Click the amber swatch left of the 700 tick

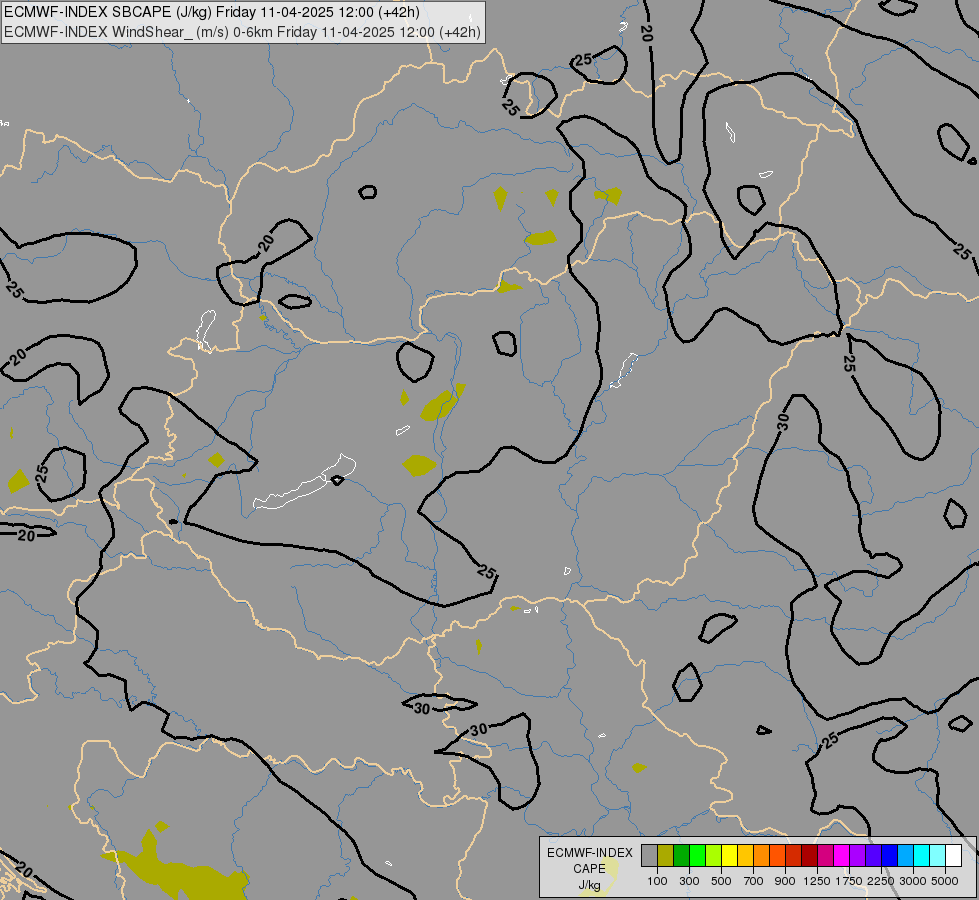coord(745,855)
